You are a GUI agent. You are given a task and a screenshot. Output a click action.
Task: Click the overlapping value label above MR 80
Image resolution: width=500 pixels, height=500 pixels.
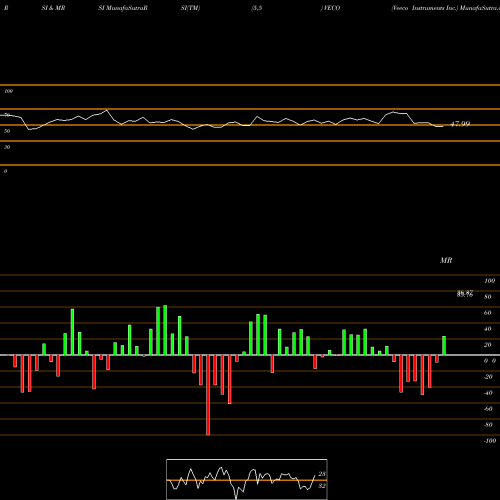coord(465,294)
